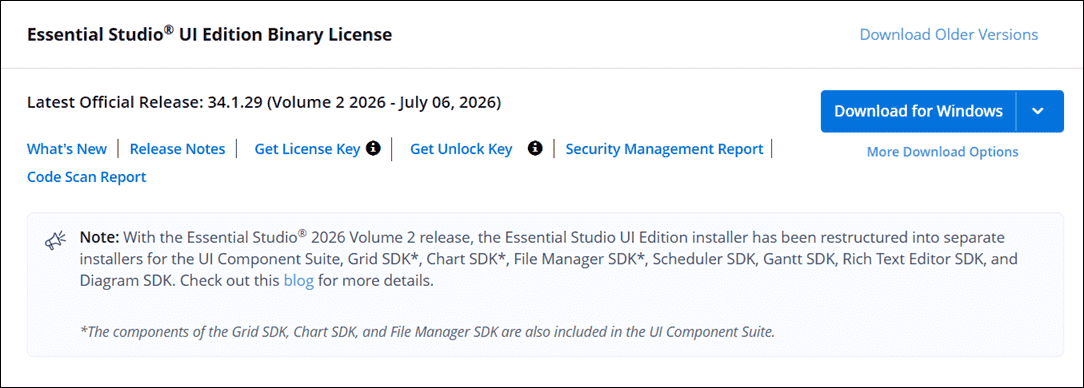Click the megaphone icon in the note
Viewport: 1084px width, 388px height.
tap(56, 239)
